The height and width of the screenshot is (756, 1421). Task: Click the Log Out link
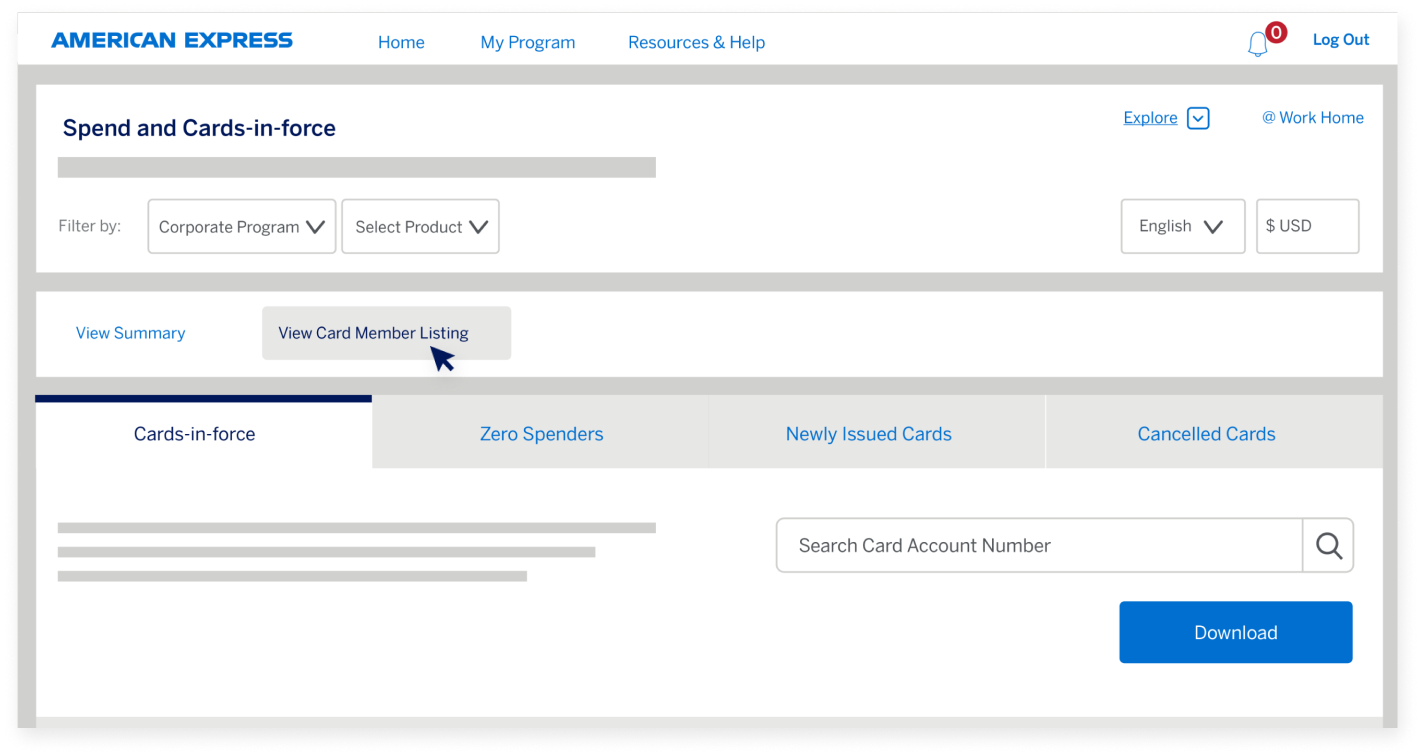1340,40
